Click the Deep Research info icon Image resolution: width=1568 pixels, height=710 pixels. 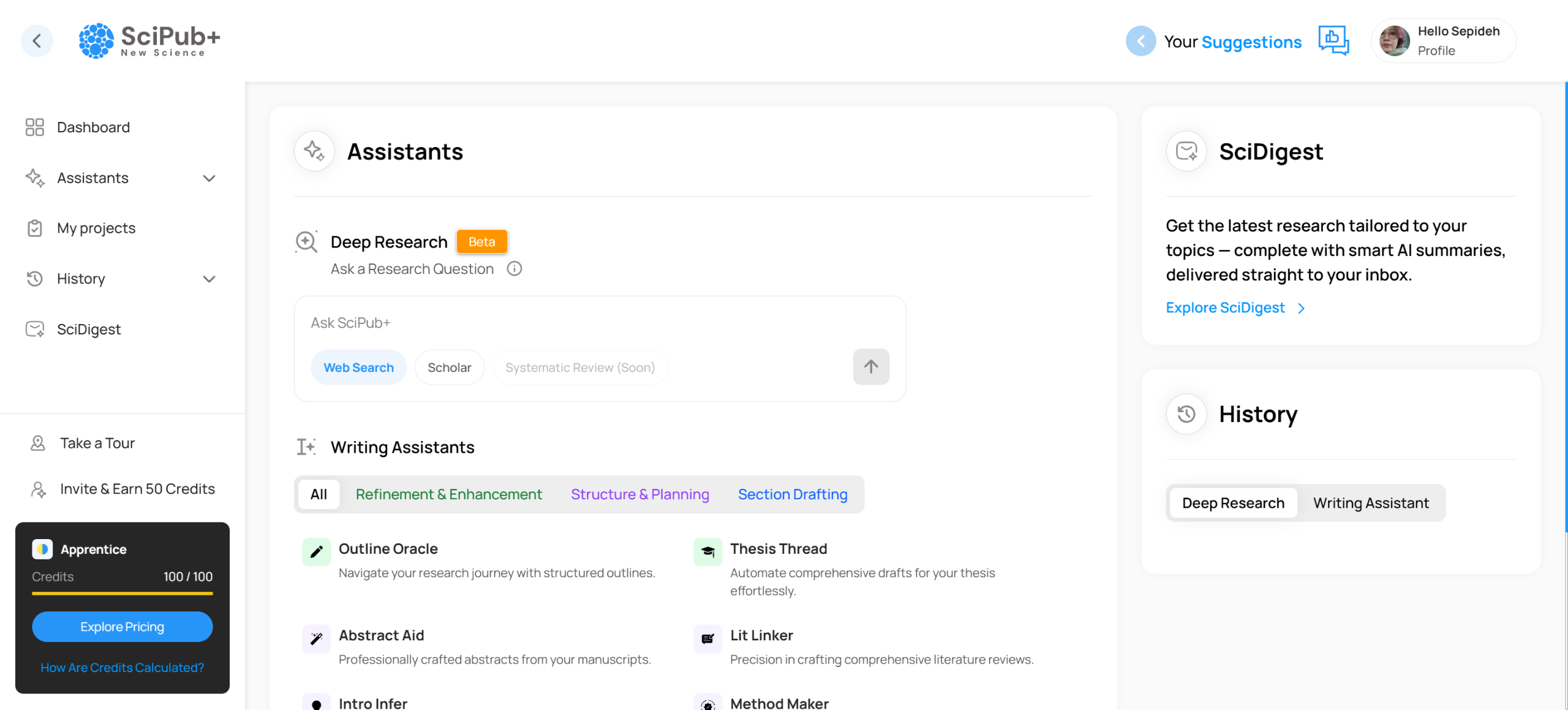(514, 269)
